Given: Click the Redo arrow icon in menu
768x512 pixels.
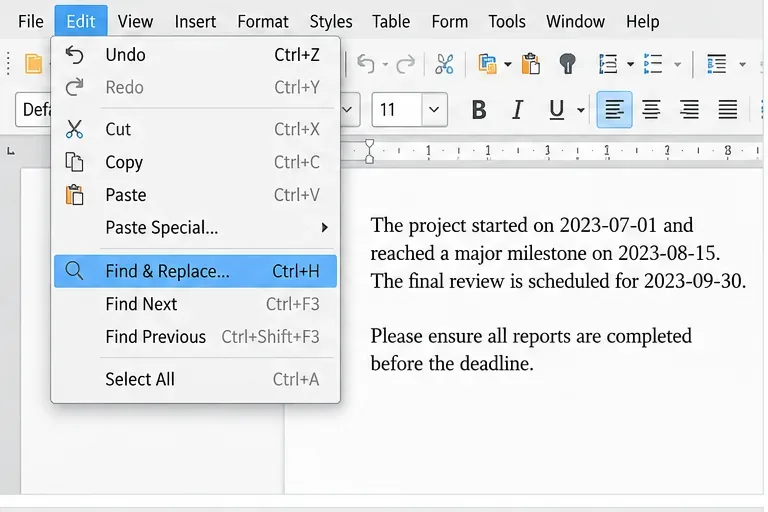Looking at the screenshot, I should (x=74, y=87).
